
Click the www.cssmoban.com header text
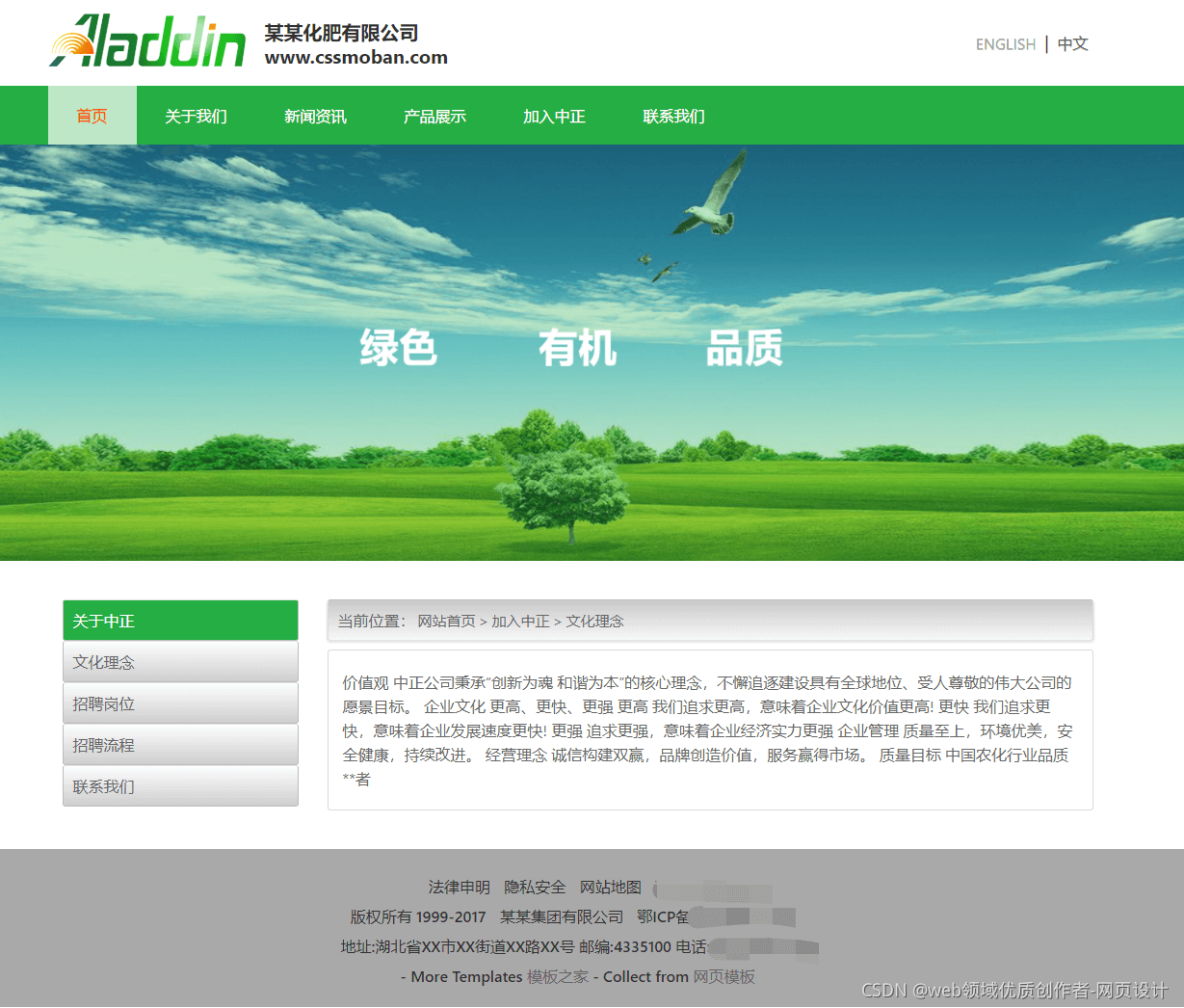[x=356, y=57]
